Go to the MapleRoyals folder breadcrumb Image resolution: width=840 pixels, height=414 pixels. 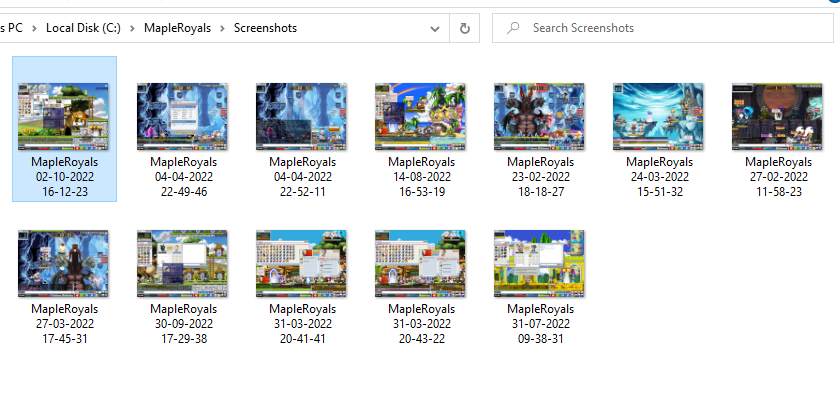point(178,28)
